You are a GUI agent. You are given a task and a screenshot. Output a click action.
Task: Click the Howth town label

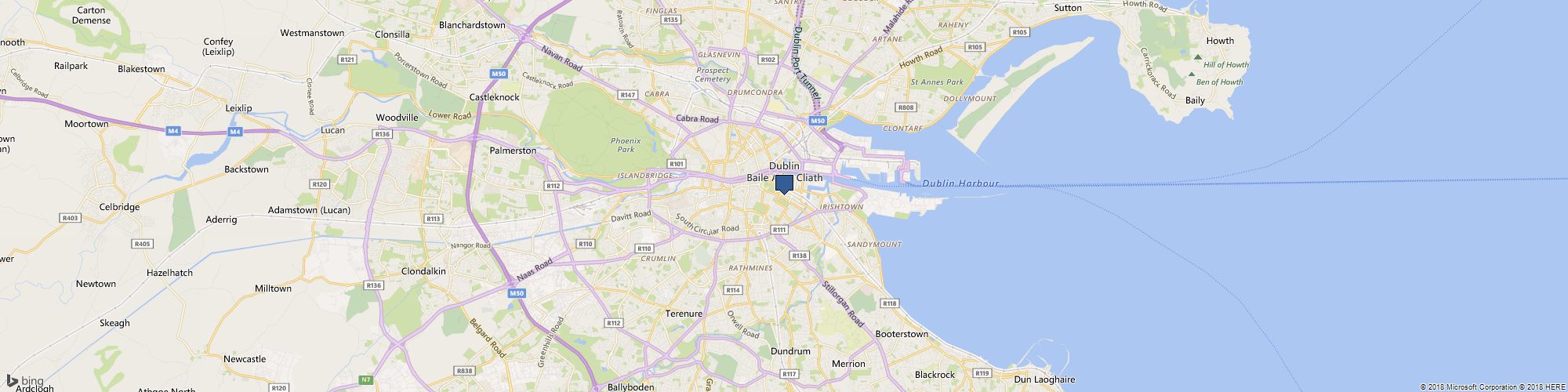tap(1220, 41)
